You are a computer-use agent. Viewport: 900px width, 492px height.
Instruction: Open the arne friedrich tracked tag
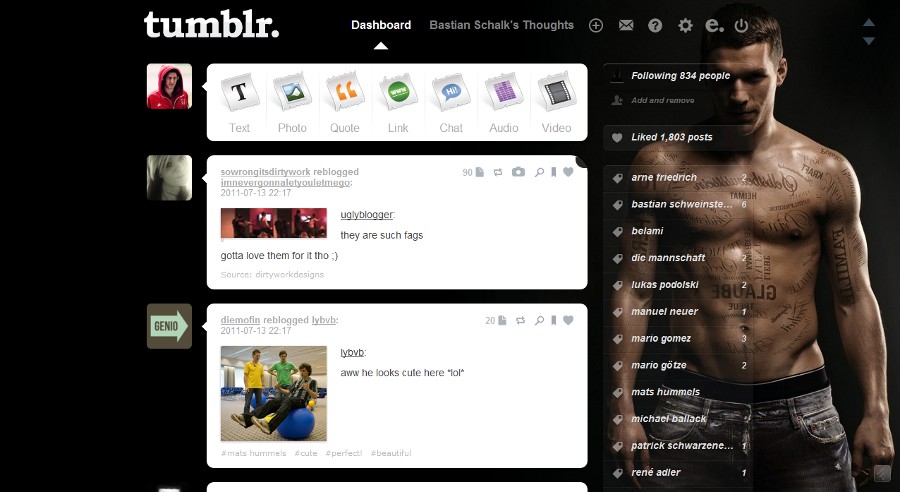(x=677, y=177)
